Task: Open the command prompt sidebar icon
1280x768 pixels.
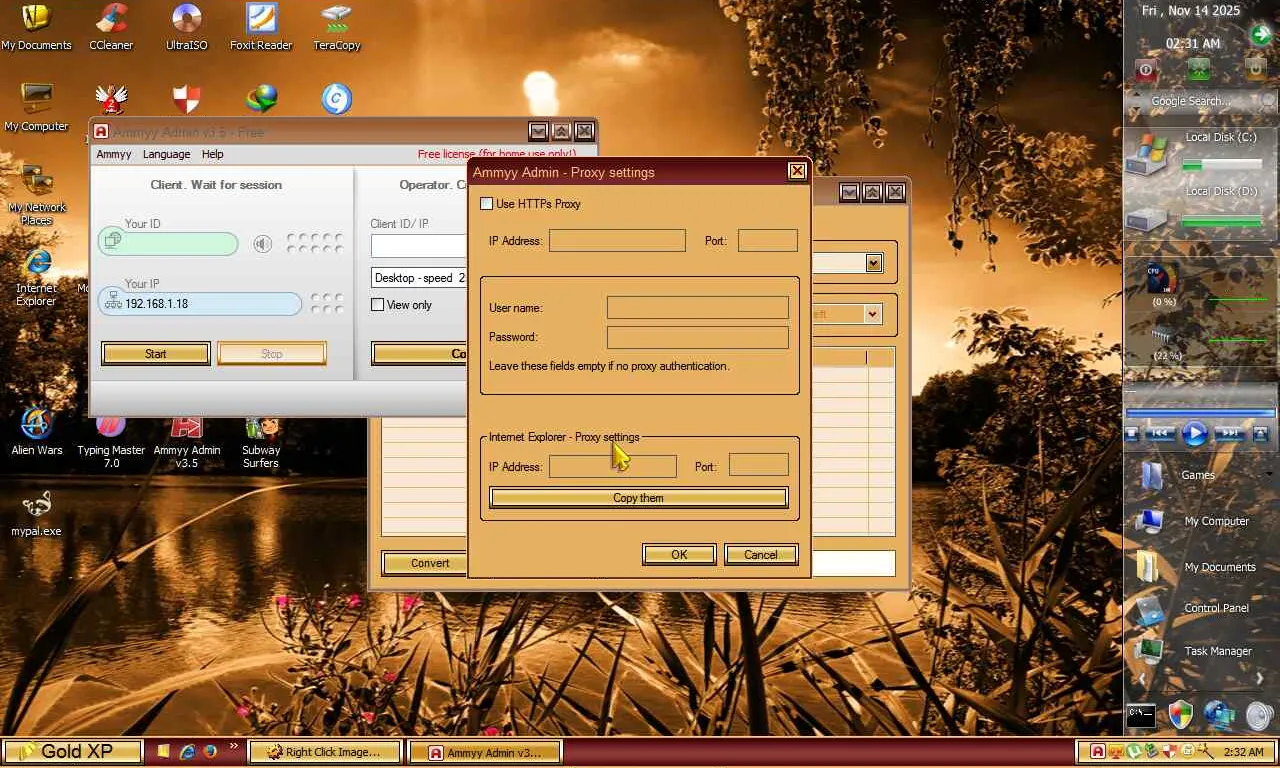Action: coord(1141,714)
